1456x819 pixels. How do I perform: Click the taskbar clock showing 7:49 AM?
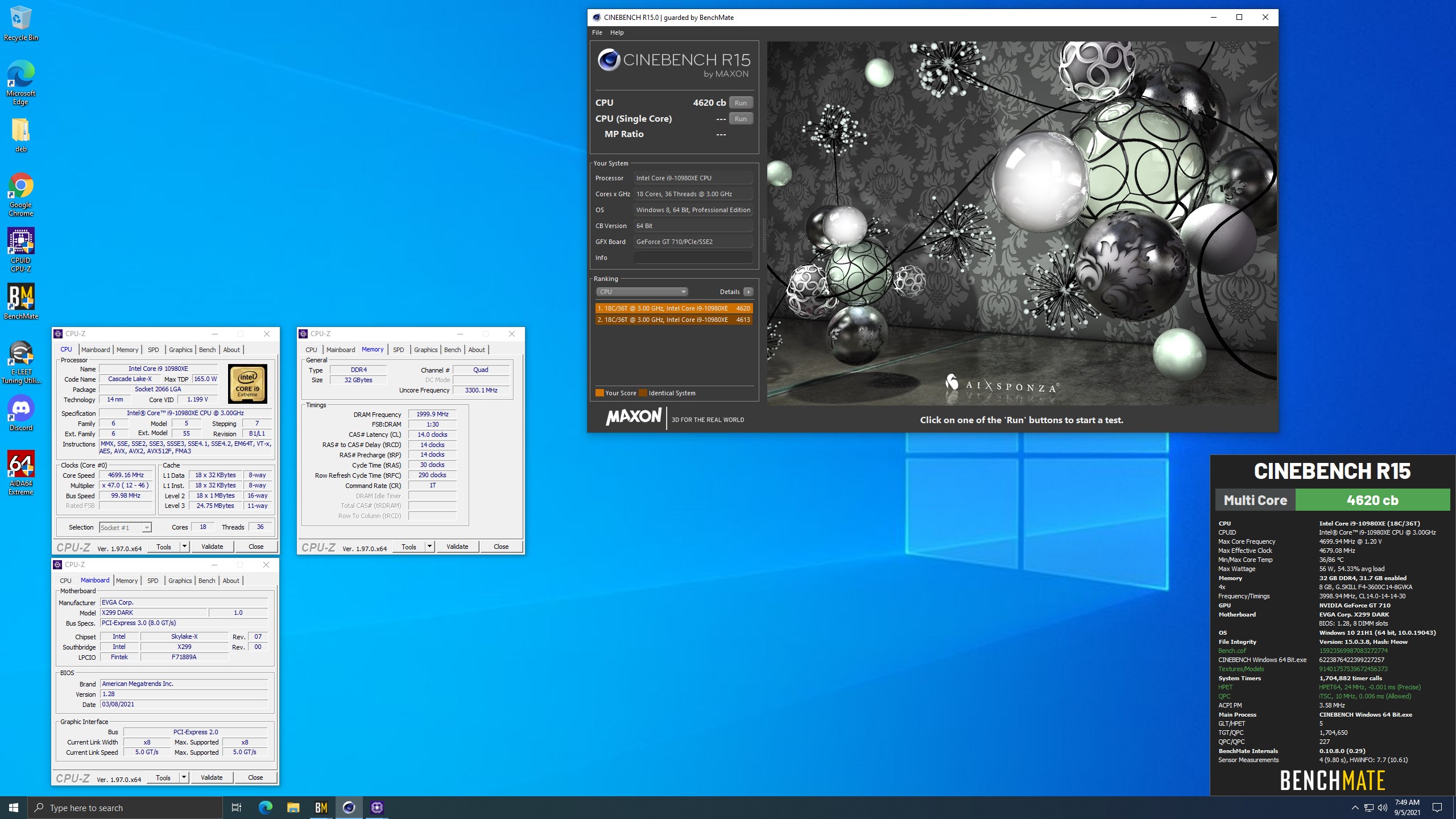point(1407,808)
